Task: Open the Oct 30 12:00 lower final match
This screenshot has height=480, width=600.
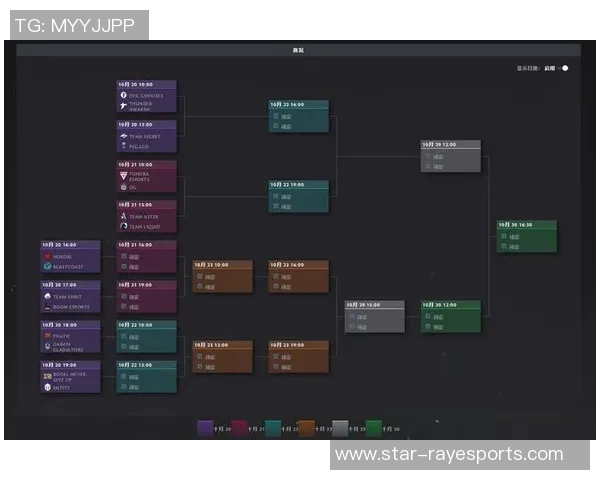Action: pos(451,317)
